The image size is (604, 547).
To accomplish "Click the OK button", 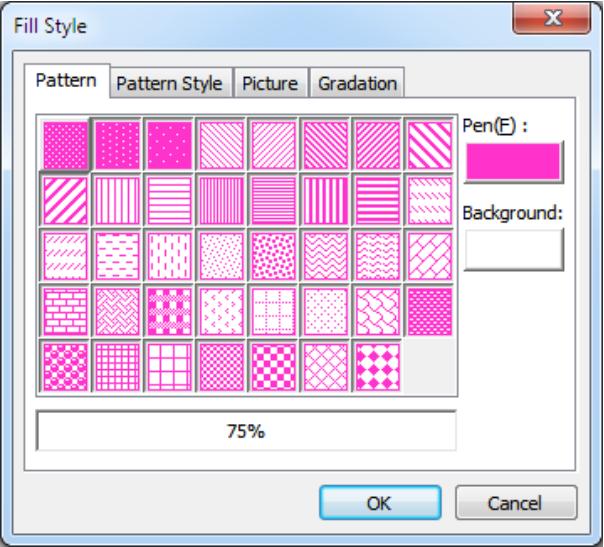I will 379,503.
